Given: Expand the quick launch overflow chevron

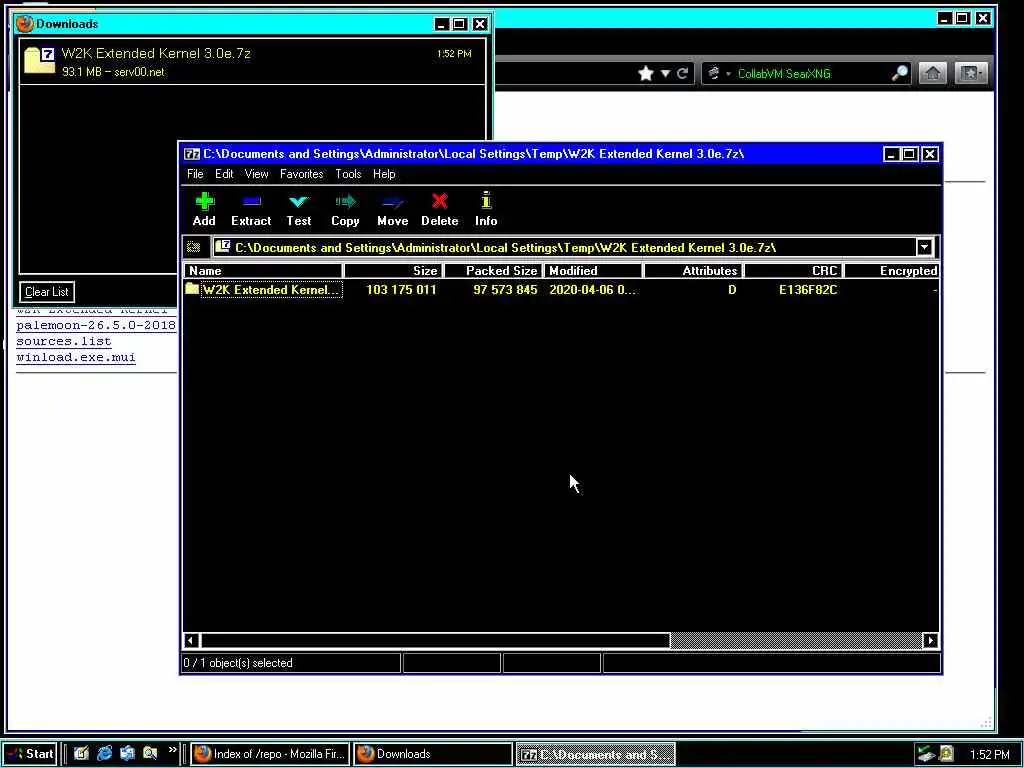Looking at the screenshot, I should click(172, 750).
